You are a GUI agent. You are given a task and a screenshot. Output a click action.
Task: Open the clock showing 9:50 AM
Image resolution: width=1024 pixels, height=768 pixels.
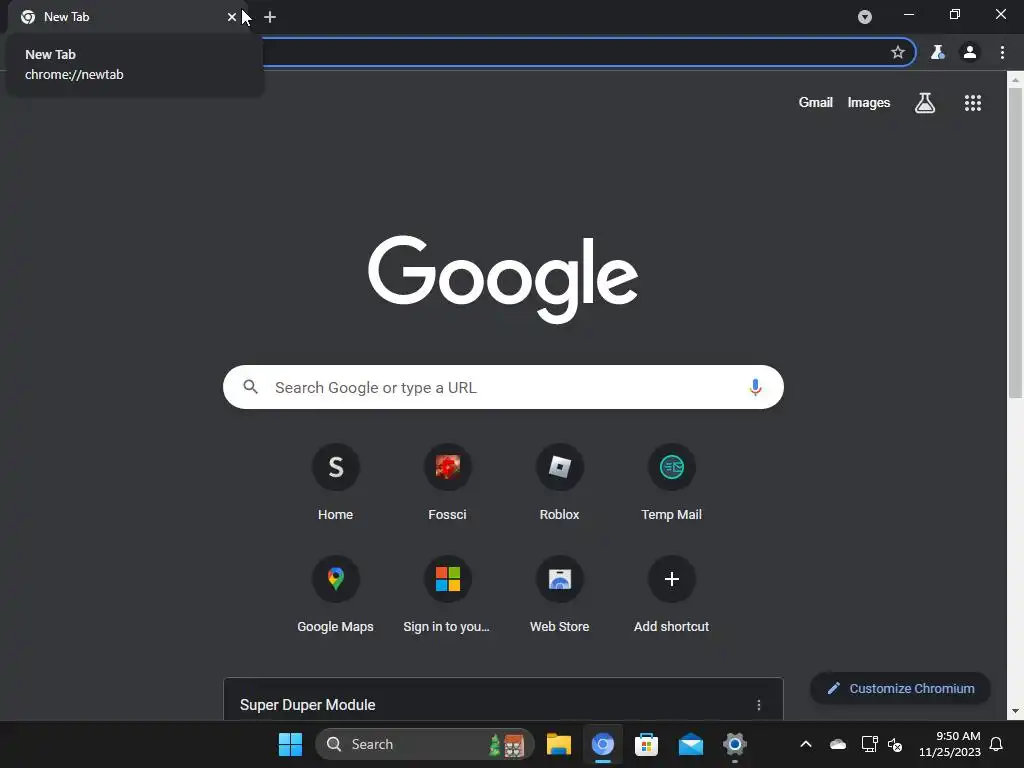[x=950, y=744]
